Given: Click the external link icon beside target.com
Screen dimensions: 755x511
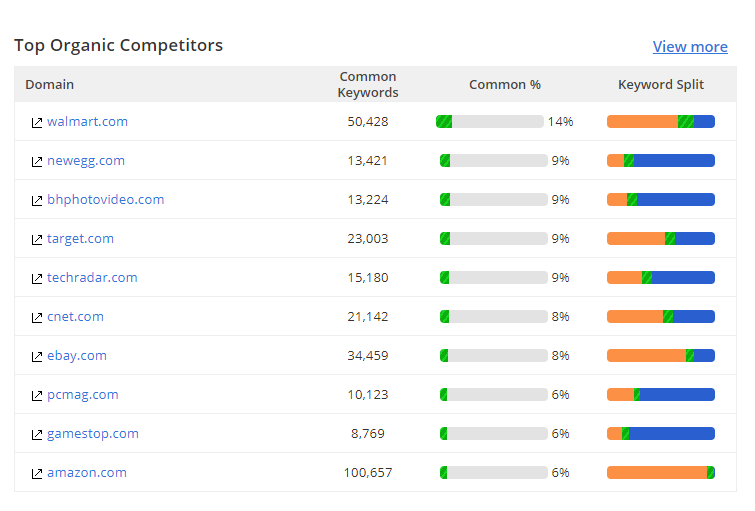Looking at the screenshot, I should point(37,240).
